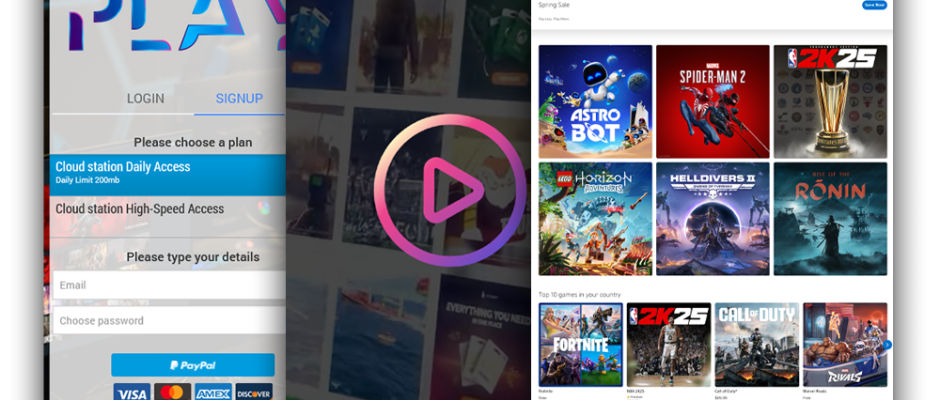Open Marvel Rivals in the Top 10 games
Screen dimensions: 940x400
point(845,345)
